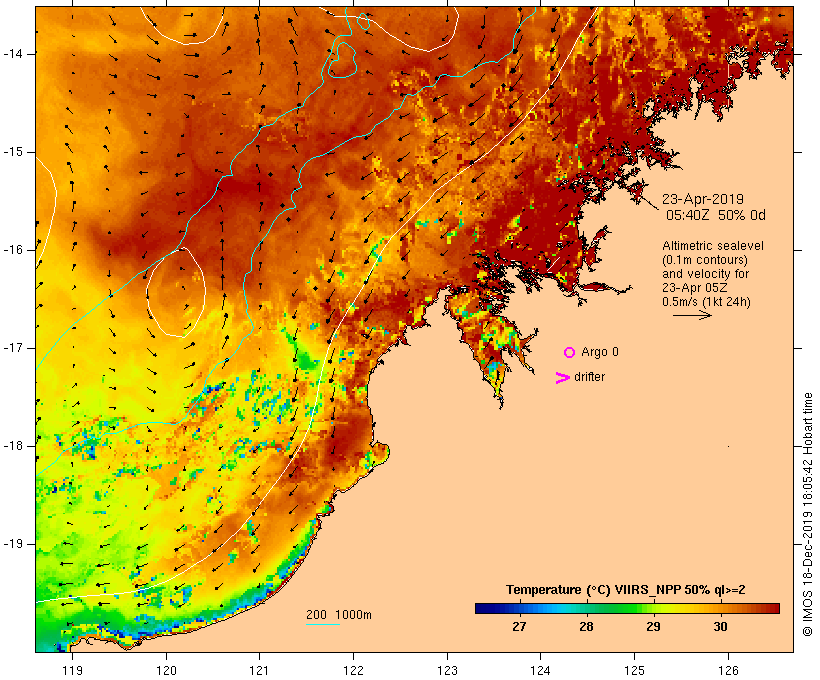Image resolution: width=820 pixels, height=680 pixels.
Task: Click the longitude axis label 125
Action: [x=634, y=670]
